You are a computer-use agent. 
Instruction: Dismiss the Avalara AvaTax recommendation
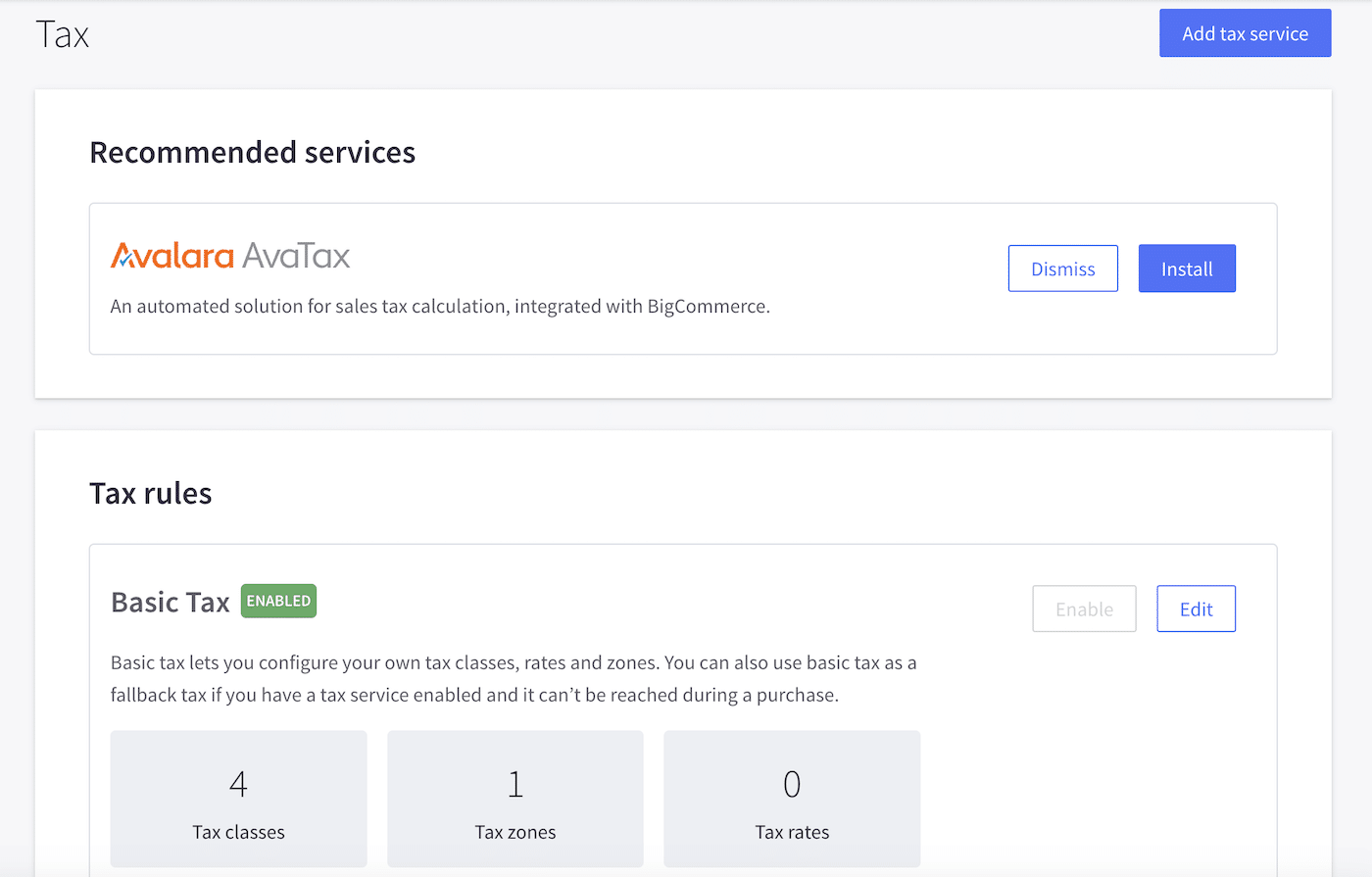tap(1062, 268)
